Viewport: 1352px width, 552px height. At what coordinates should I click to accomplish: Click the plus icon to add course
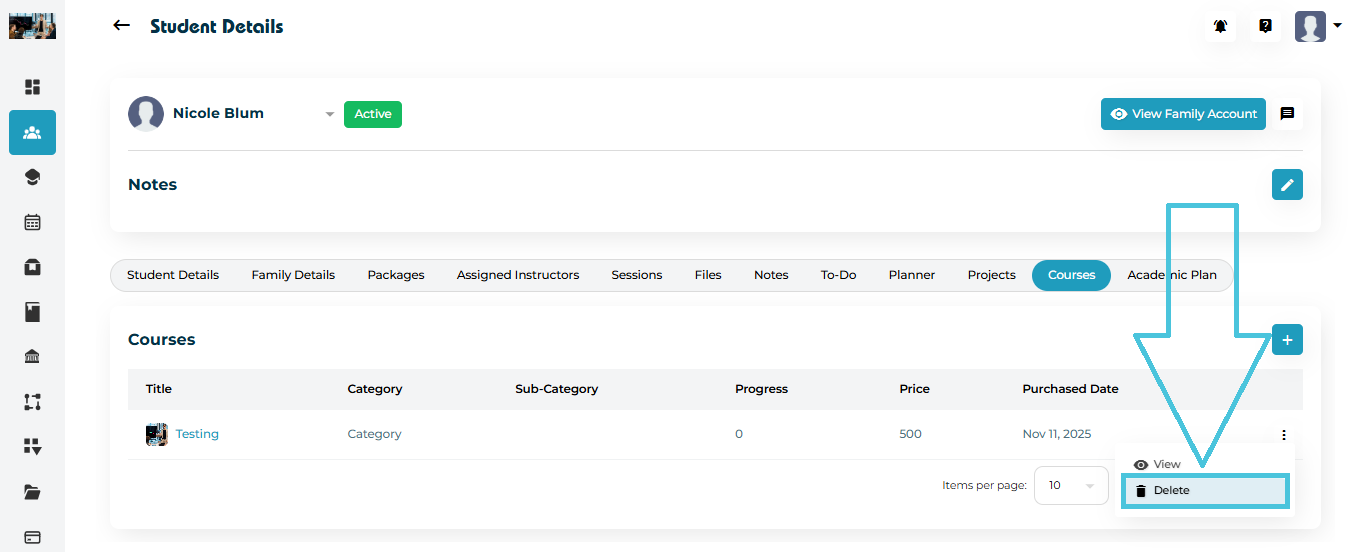click(1287, 340)
